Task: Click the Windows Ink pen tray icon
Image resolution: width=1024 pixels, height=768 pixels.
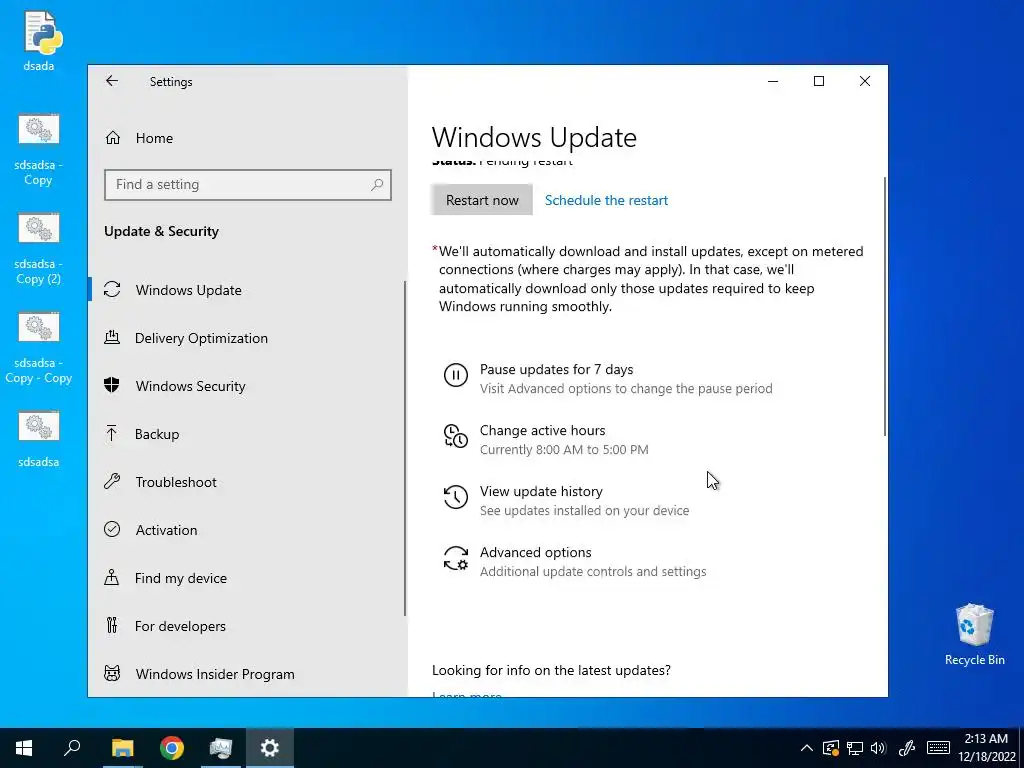Action: click(906, 748)
